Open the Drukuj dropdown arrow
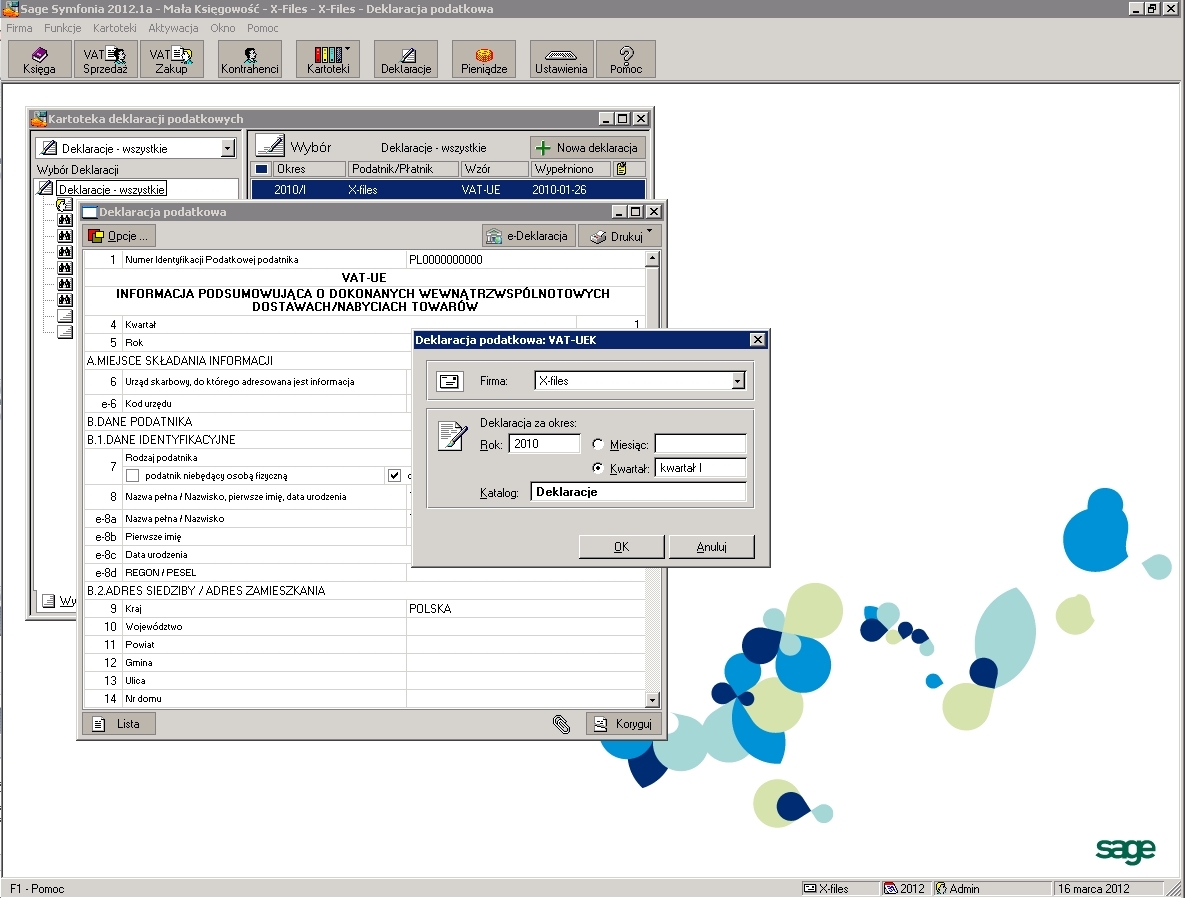 coord(650,232)
